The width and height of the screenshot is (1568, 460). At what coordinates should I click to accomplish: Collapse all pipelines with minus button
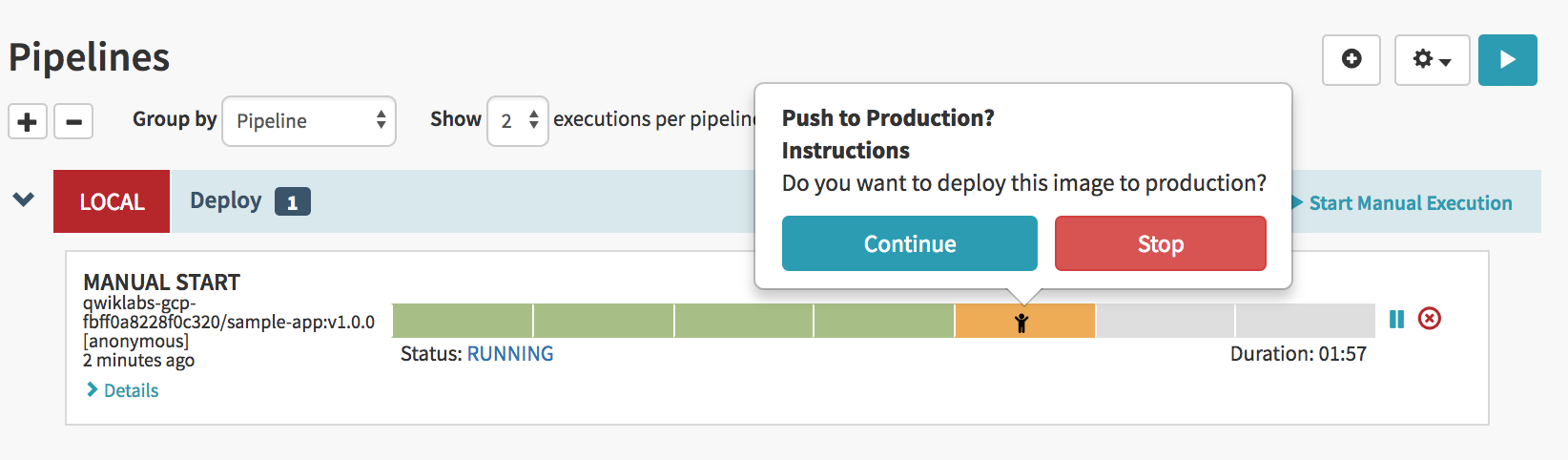[73, 121]
